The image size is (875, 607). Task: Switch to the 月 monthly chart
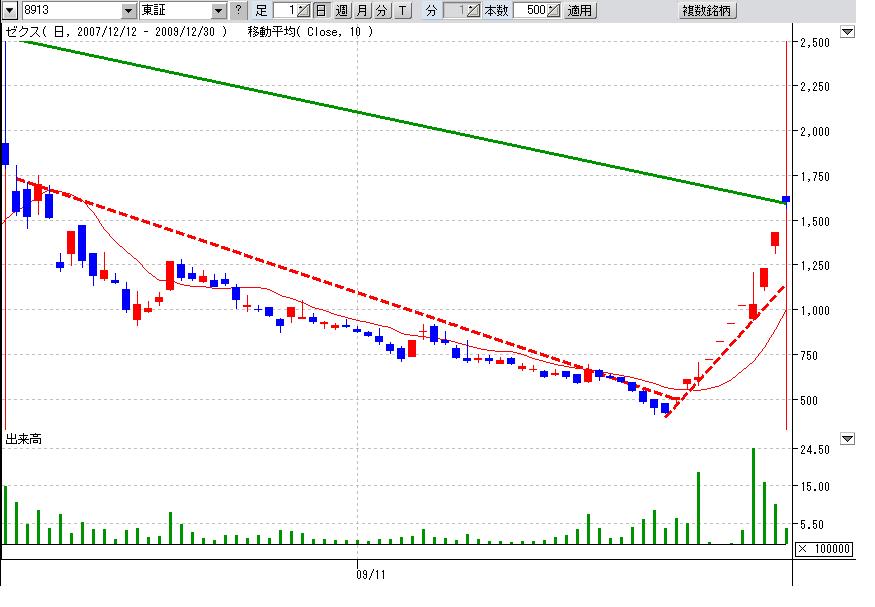[x=362, y=11]
